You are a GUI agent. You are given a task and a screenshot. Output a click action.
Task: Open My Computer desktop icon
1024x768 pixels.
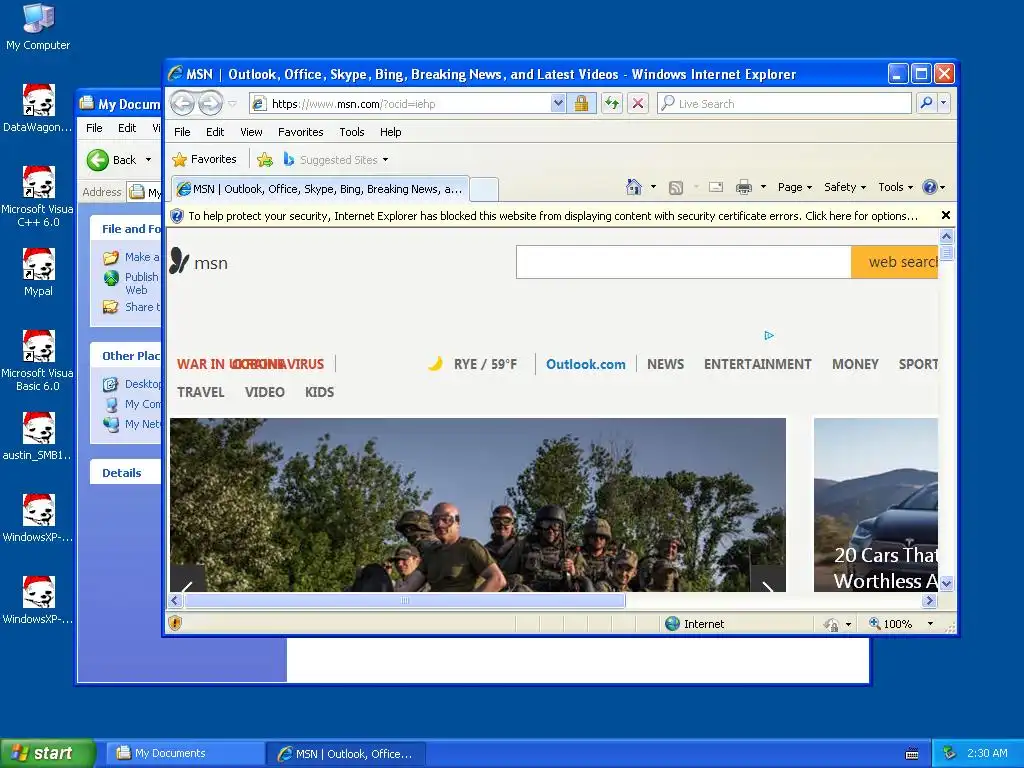pyautogui.click(x=38, y=27)
